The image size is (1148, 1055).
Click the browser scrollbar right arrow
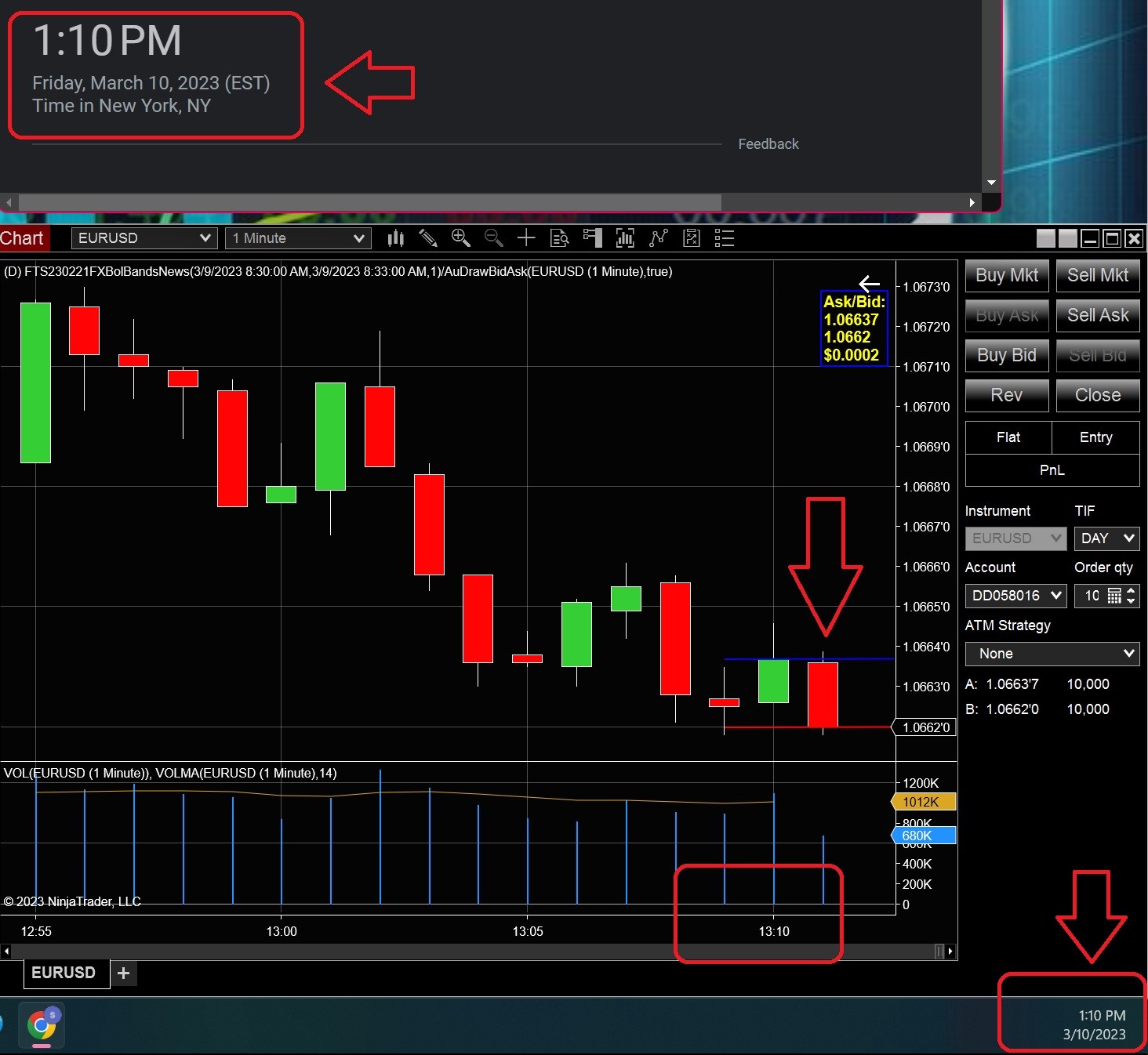coord(972,202)
